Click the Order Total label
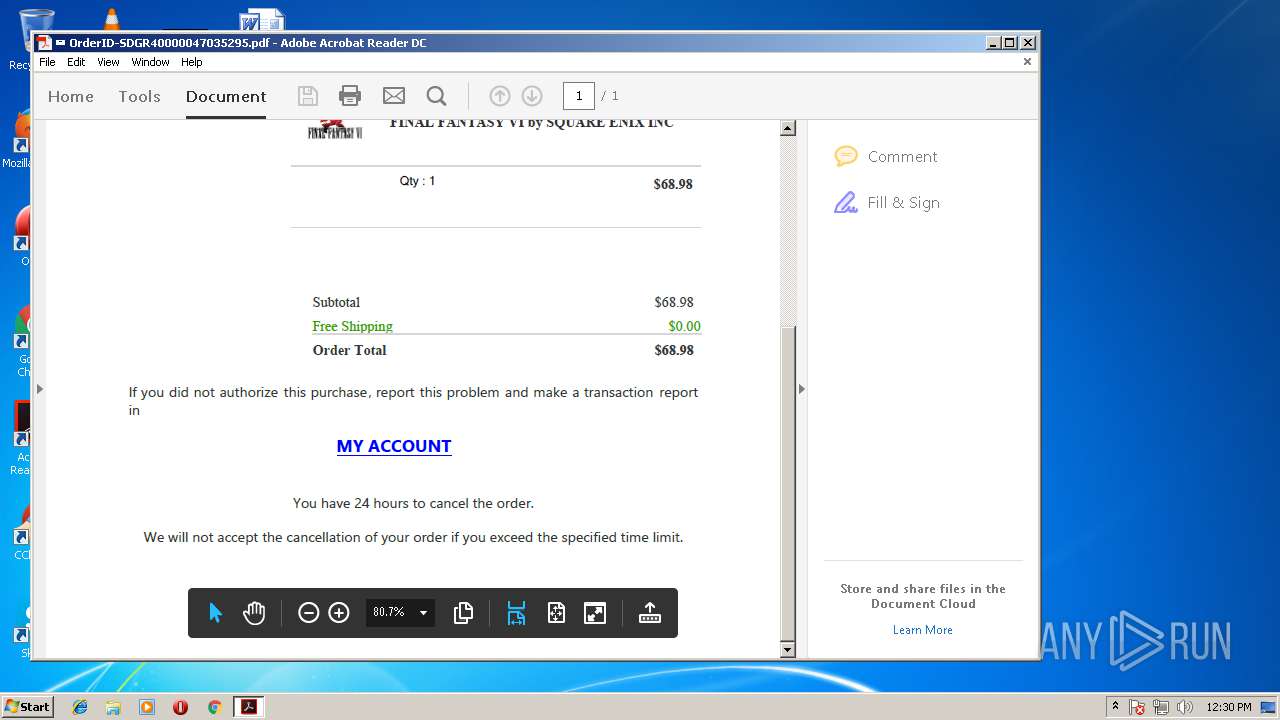The image size is (1280, 720). click(349, 350)
